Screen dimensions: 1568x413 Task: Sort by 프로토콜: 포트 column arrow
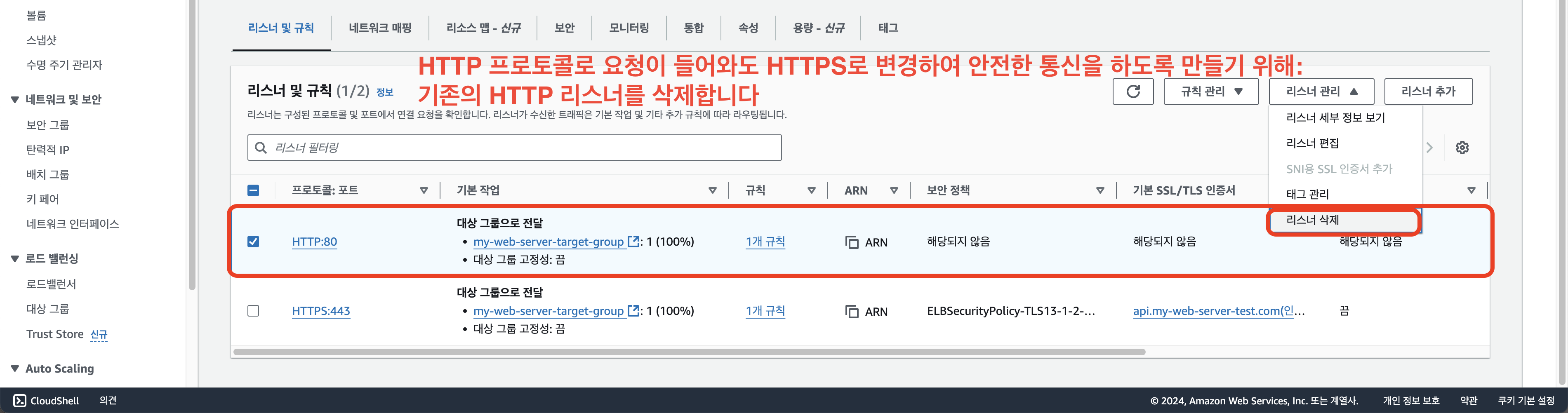(x=424, y=190)
